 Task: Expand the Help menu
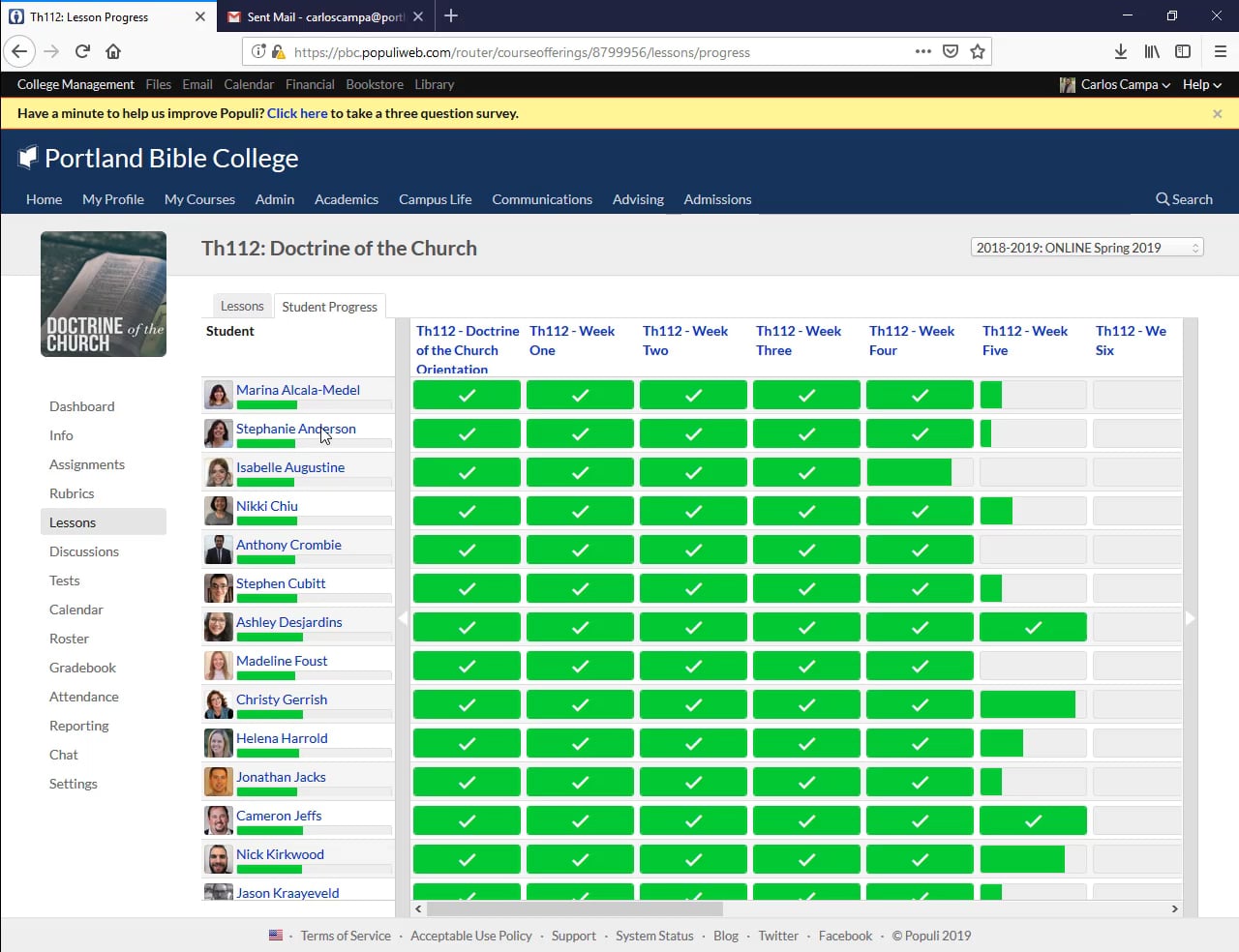point(1201,84)
